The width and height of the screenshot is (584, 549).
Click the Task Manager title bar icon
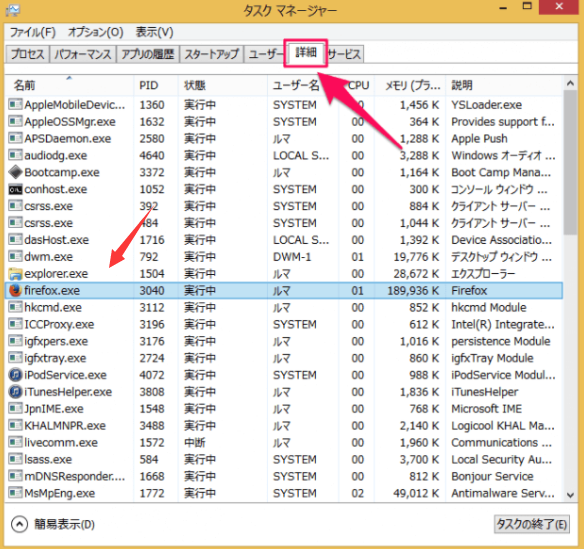pyautogui.click(x=13, y=10)
